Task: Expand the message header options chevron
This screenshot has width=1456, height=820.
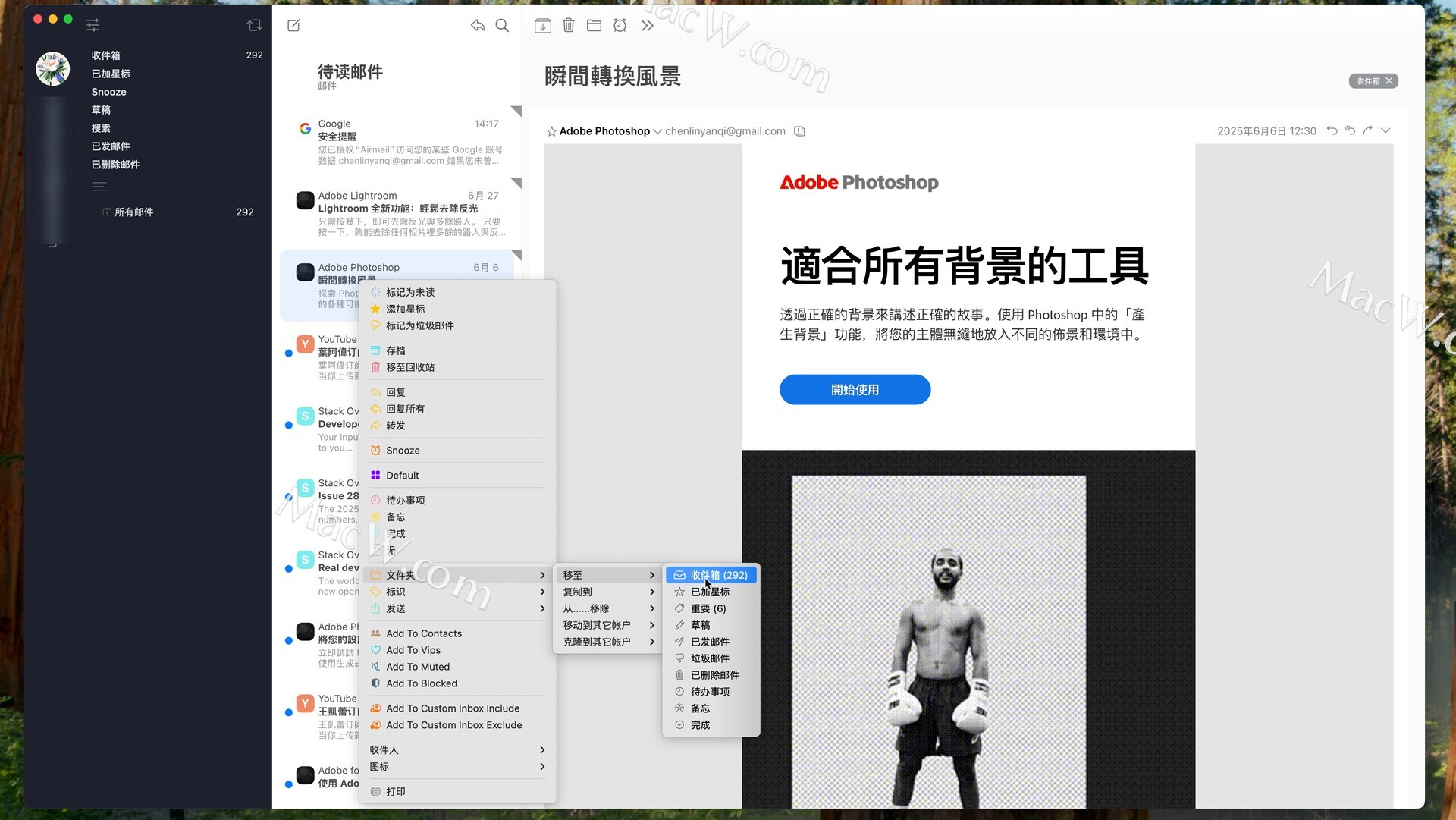Action: tap(1385, 130)
